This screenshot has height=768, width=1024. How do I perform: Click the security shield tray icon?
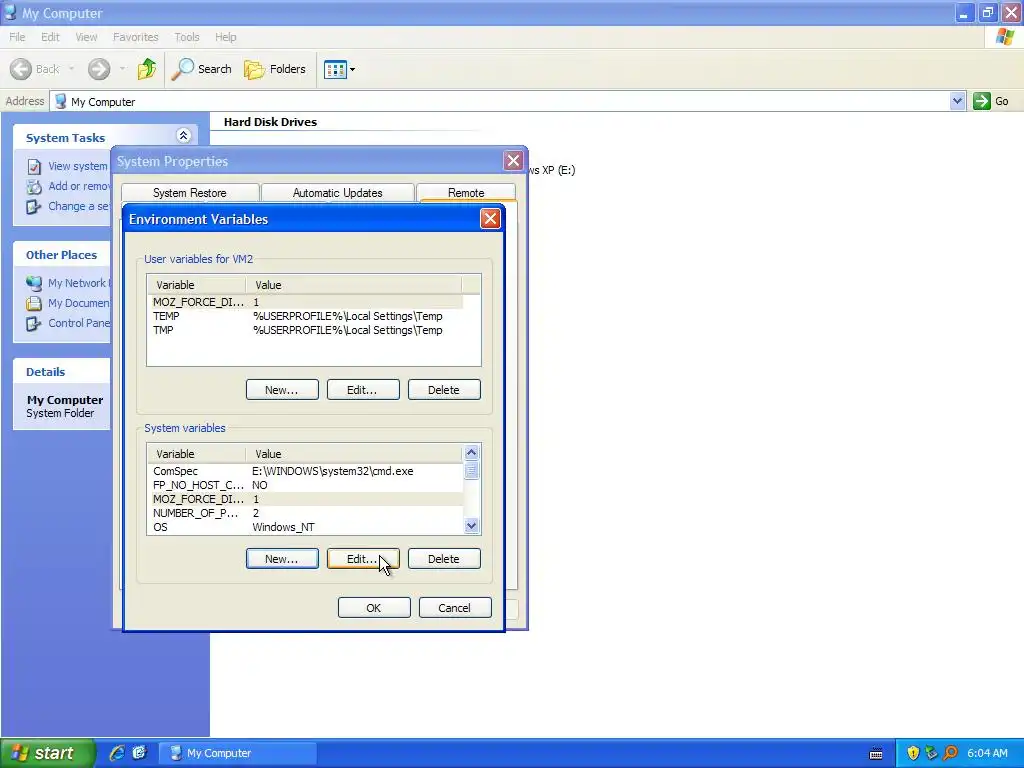click(x=913, y=754)
